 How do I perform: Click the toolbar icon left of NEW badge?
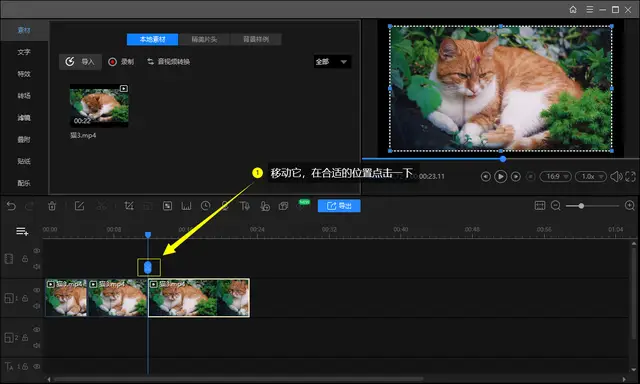[x=283, y=206]
